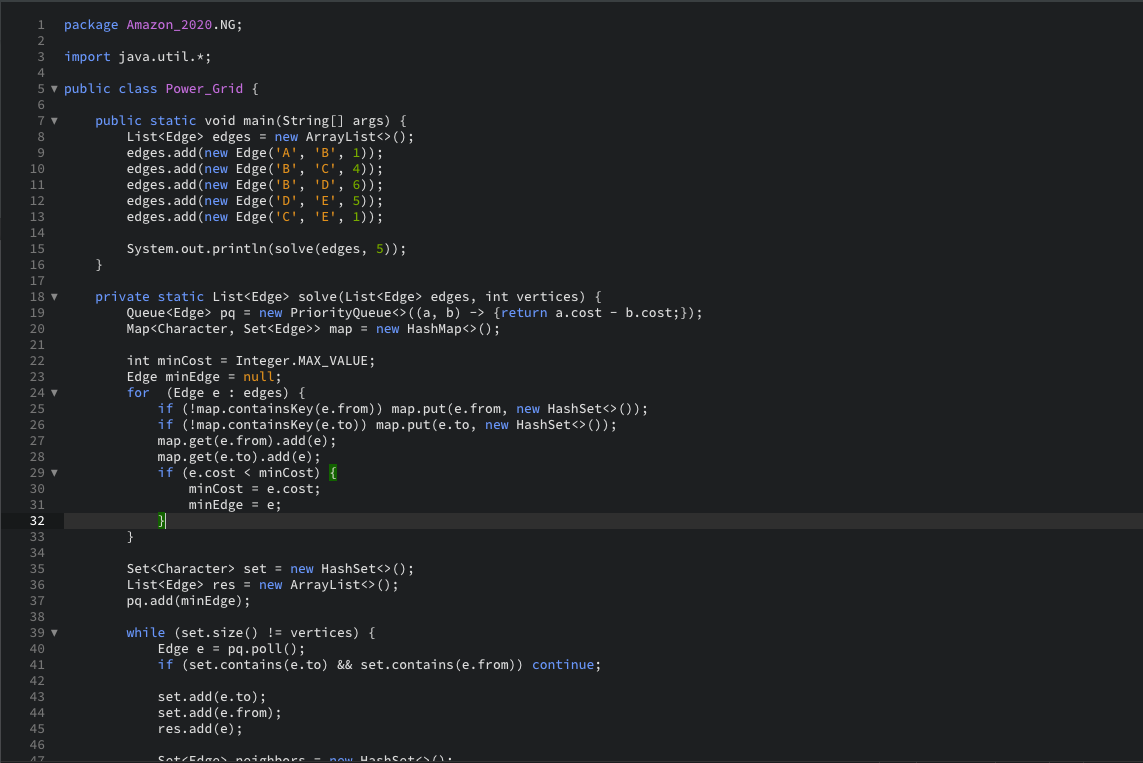Click line number 1 in the gutter

[x=41, y=25]
